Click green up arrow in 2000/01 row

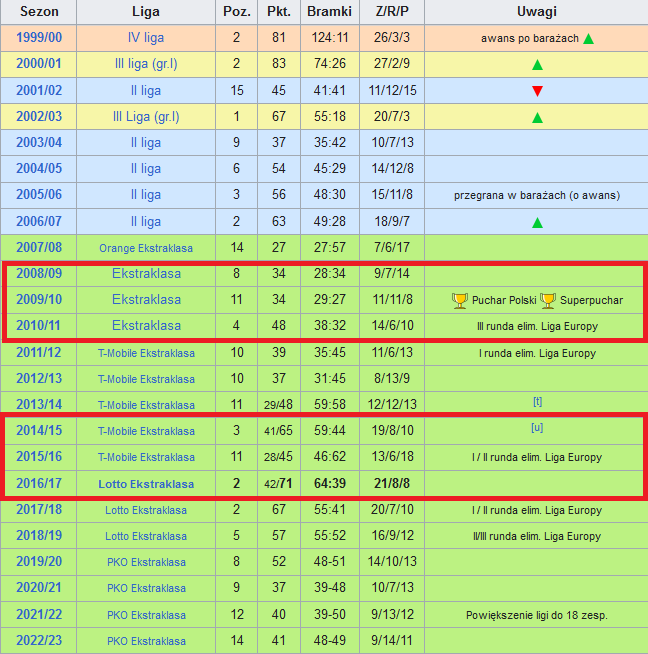coord(537,65)
